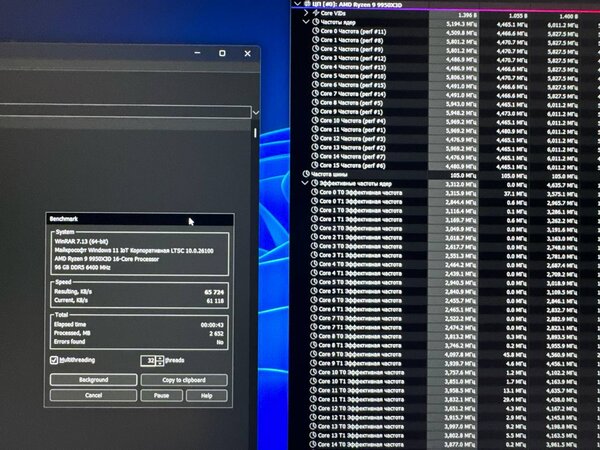The width and height of the screenshot is (600, 450).
Task: Pause the running benchmark
Action: point(161,395)
